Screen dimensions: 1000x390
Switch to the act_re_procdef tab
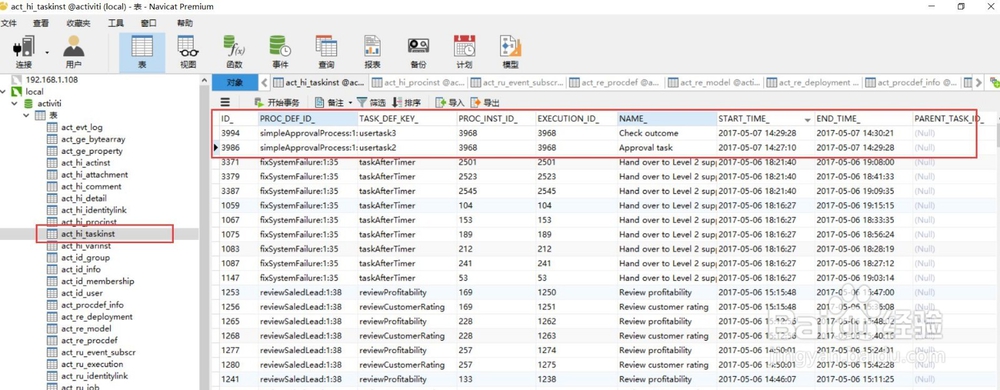click(x=616, y=82)
